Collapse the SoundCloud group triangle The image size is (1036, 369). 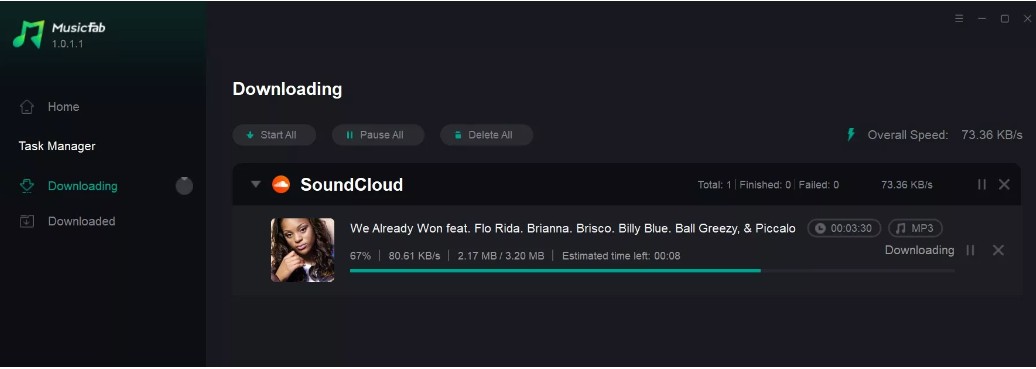(x=256, y=184)
